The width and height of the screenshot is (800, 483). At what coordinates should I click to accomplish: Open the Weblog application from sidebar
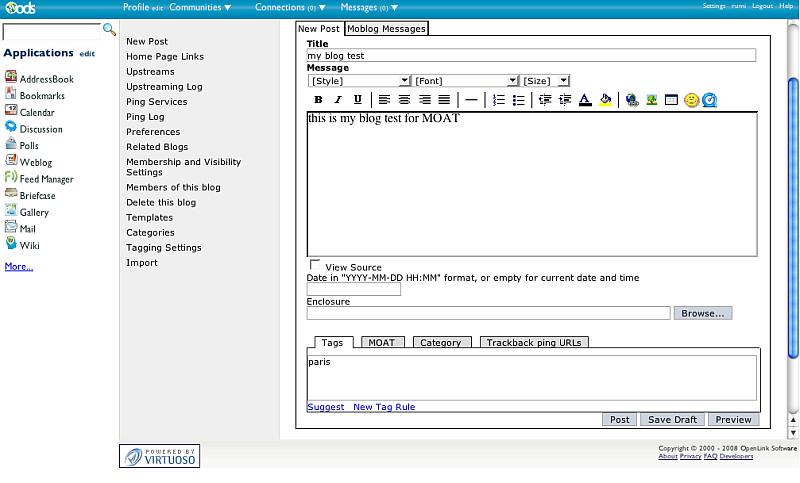[x=35, y=162]
